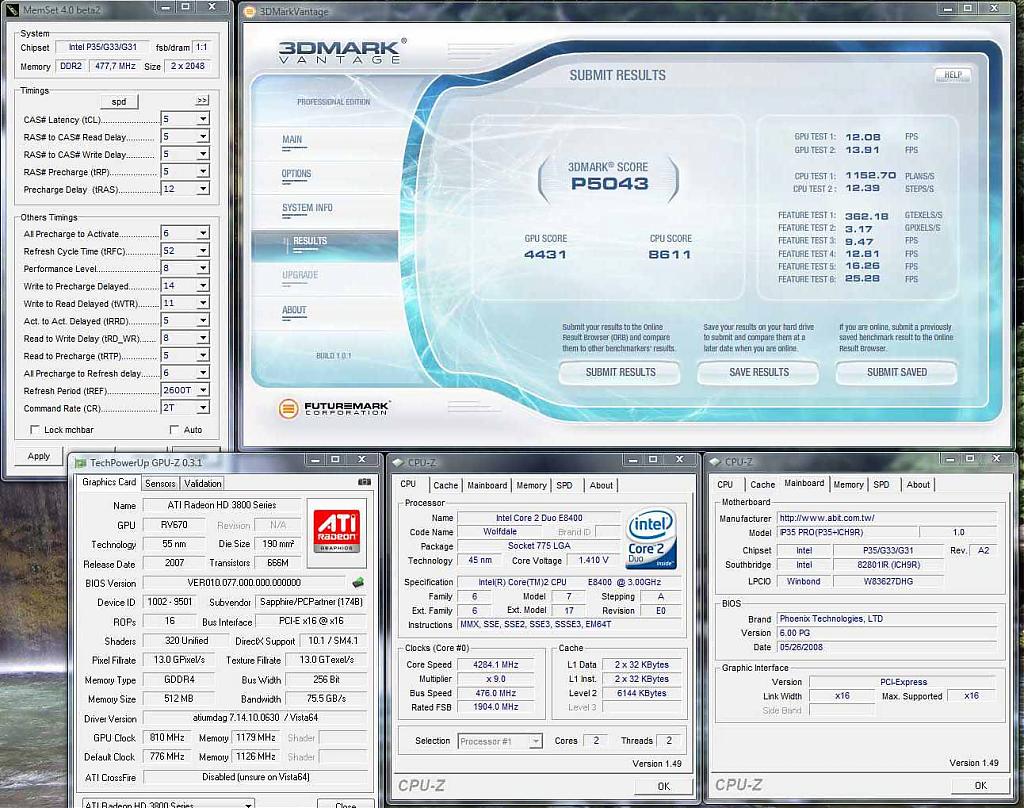Screen dimensions: 1024x808
Task: Click the GPU Score value 4431
Action: [545, 255]
